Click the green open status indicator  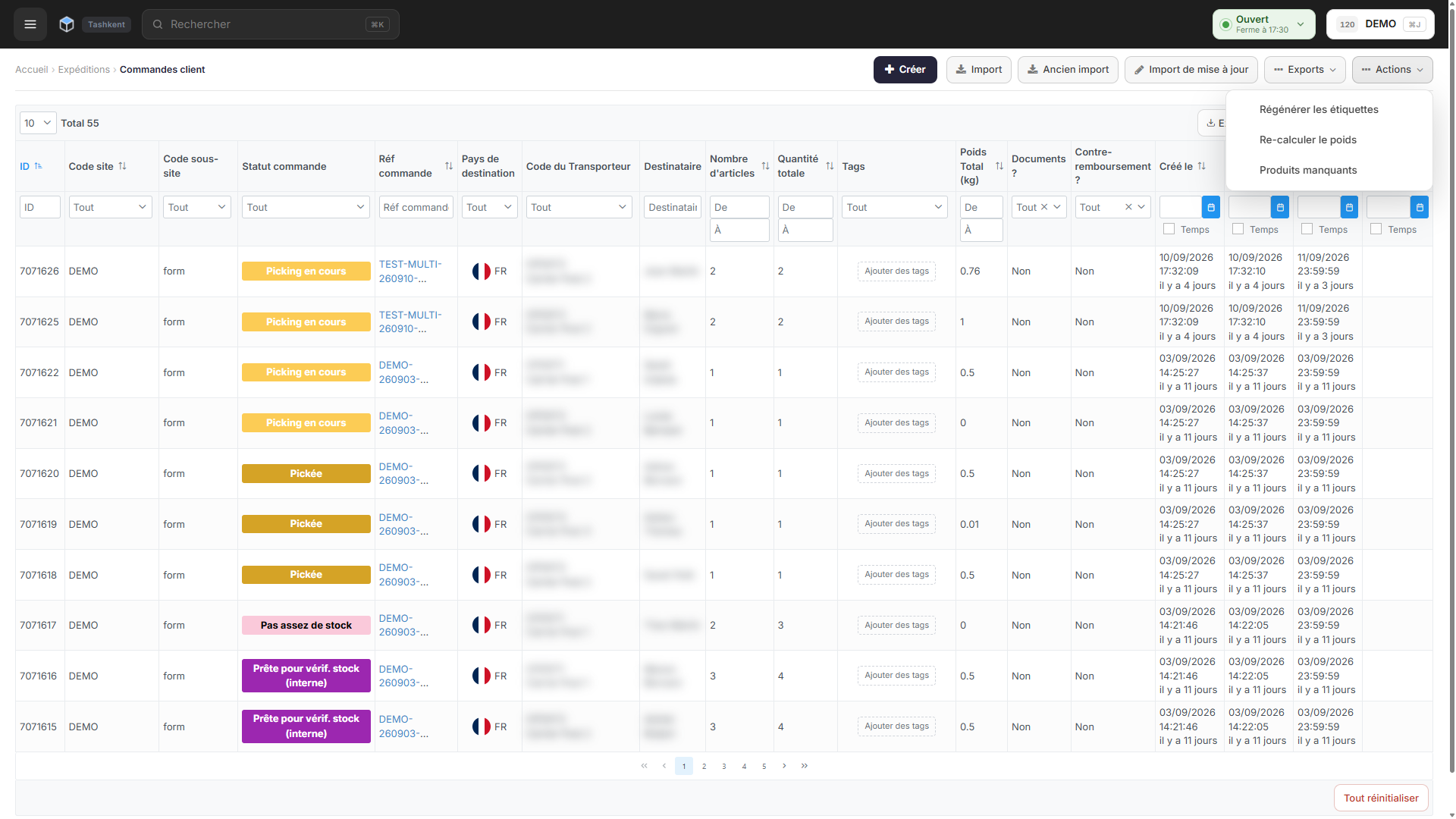tap(1225, 24)
